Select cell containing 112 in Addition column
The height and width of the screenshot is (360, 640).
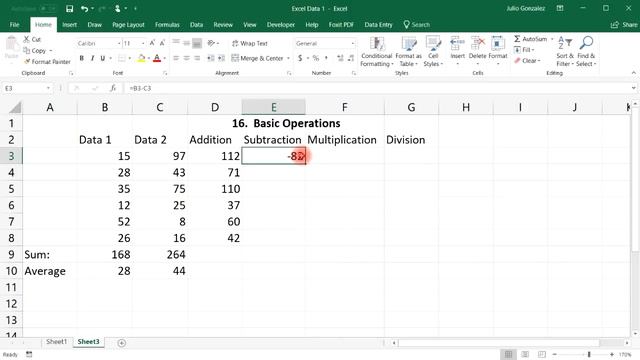pos(215,156)
